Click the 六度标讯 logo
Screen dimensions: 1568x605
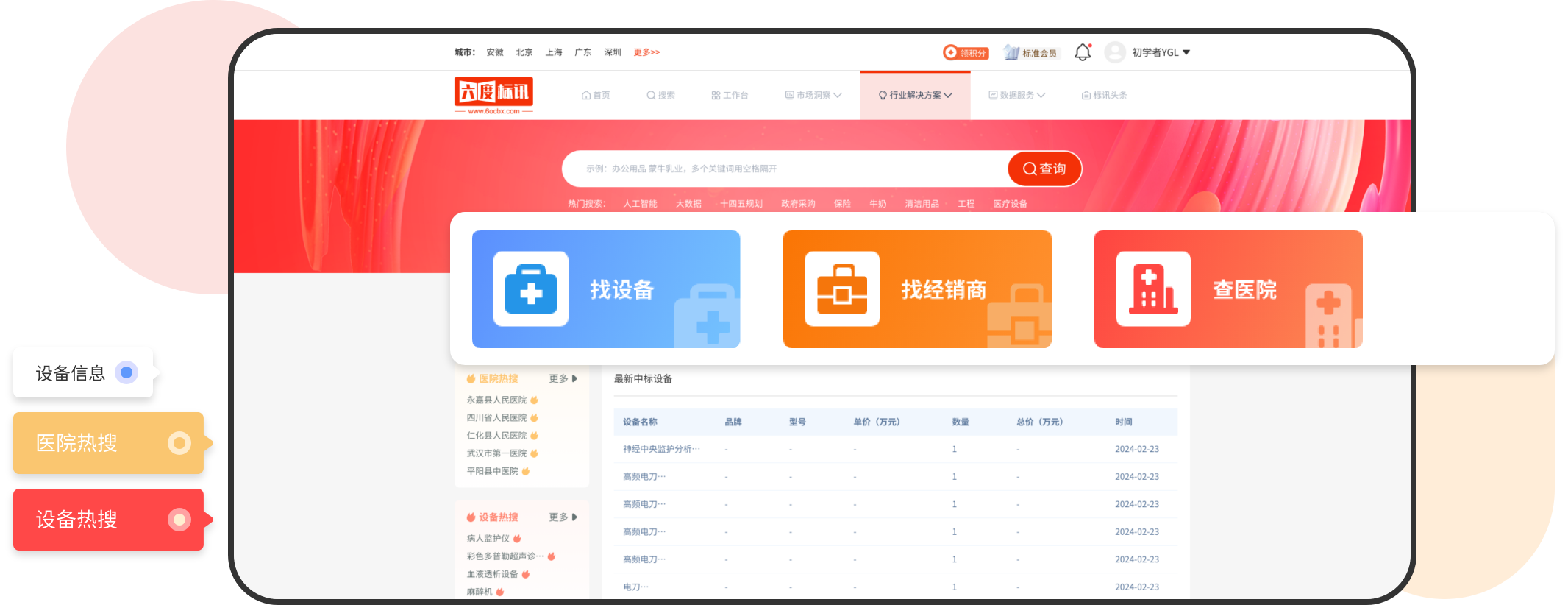[493, 96]
